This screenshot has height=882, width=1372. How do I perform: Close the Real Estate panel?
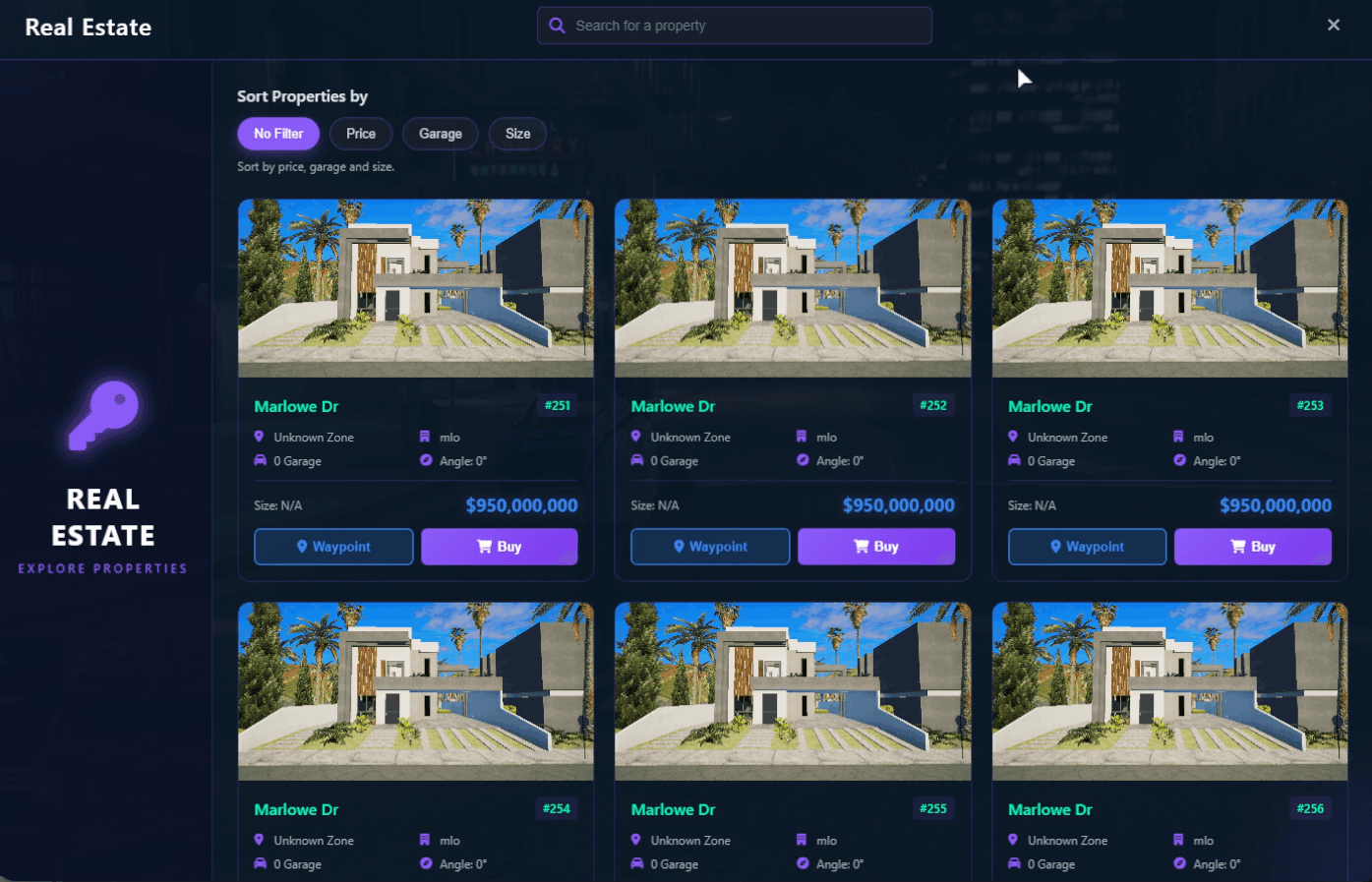click(x=1334, y=25)
